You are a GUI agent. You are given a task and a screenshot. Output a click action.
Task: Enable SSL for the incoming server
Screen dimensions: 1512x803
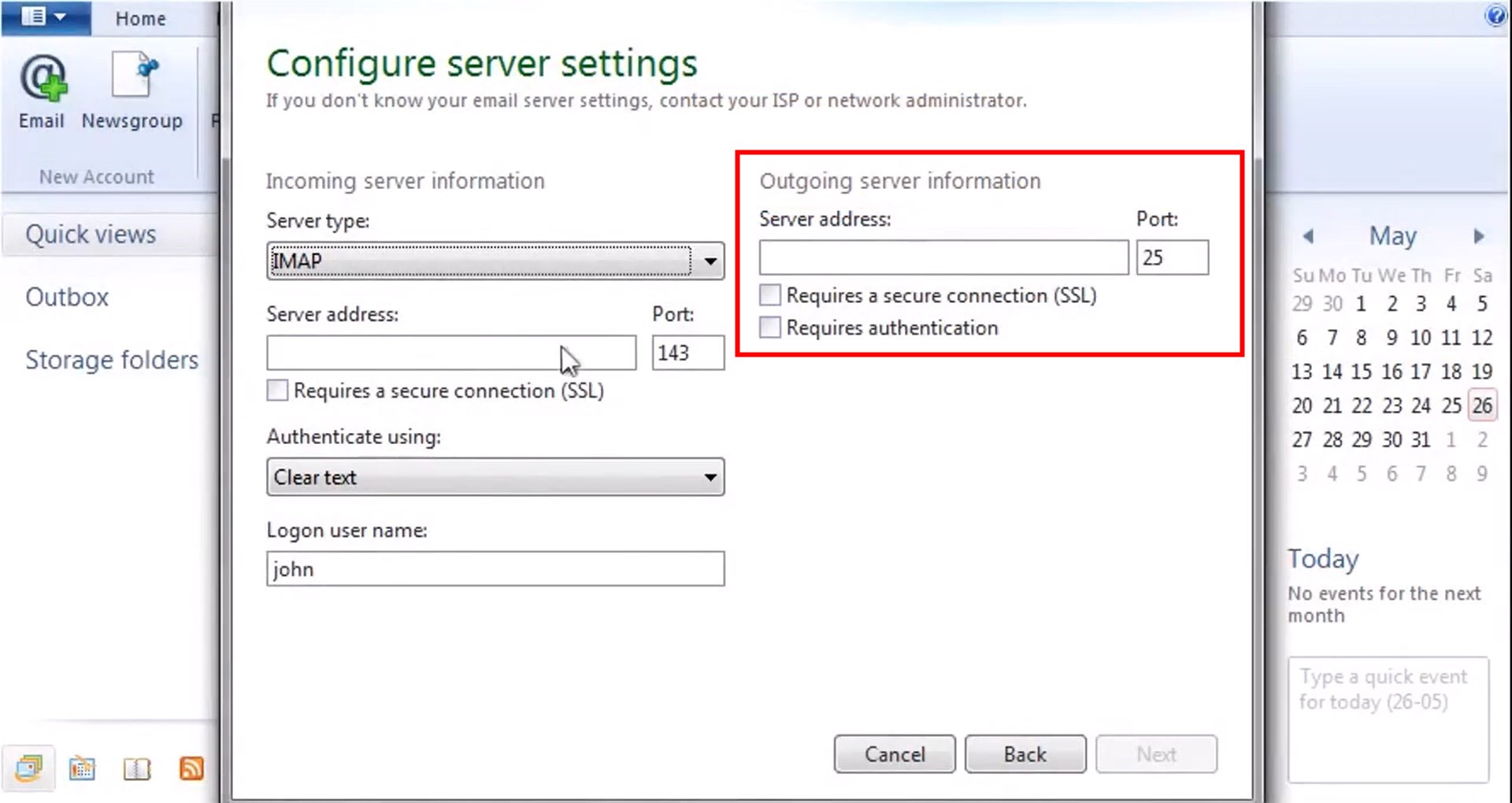coord(276,390)
